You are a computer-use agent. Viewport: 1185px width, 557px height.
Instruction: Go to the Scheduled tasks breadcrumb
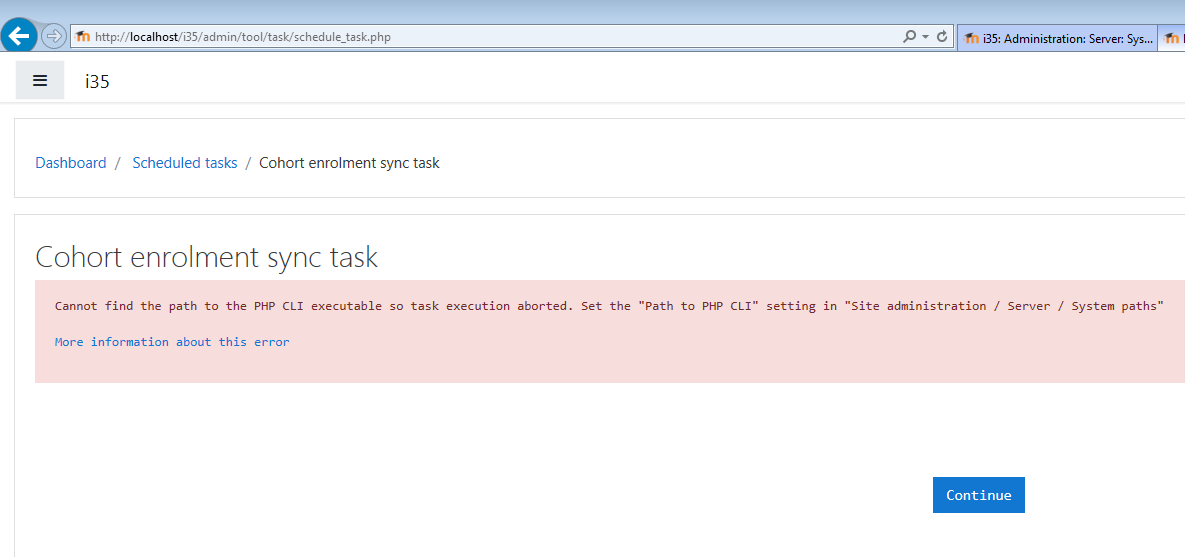click(184, 162)
